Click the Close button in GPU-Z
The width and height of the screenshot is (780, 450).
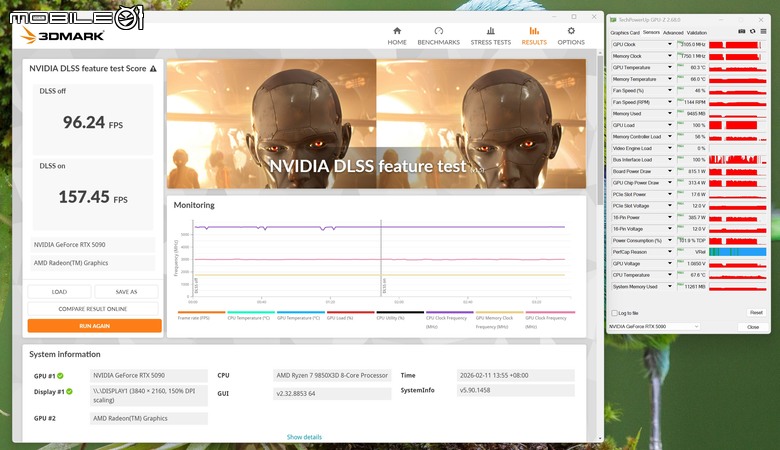[753, 327]
